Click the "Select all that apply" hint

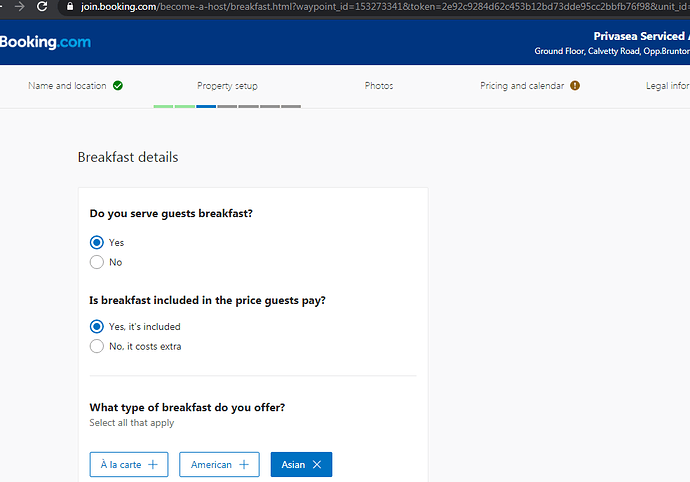pos(132,423)
